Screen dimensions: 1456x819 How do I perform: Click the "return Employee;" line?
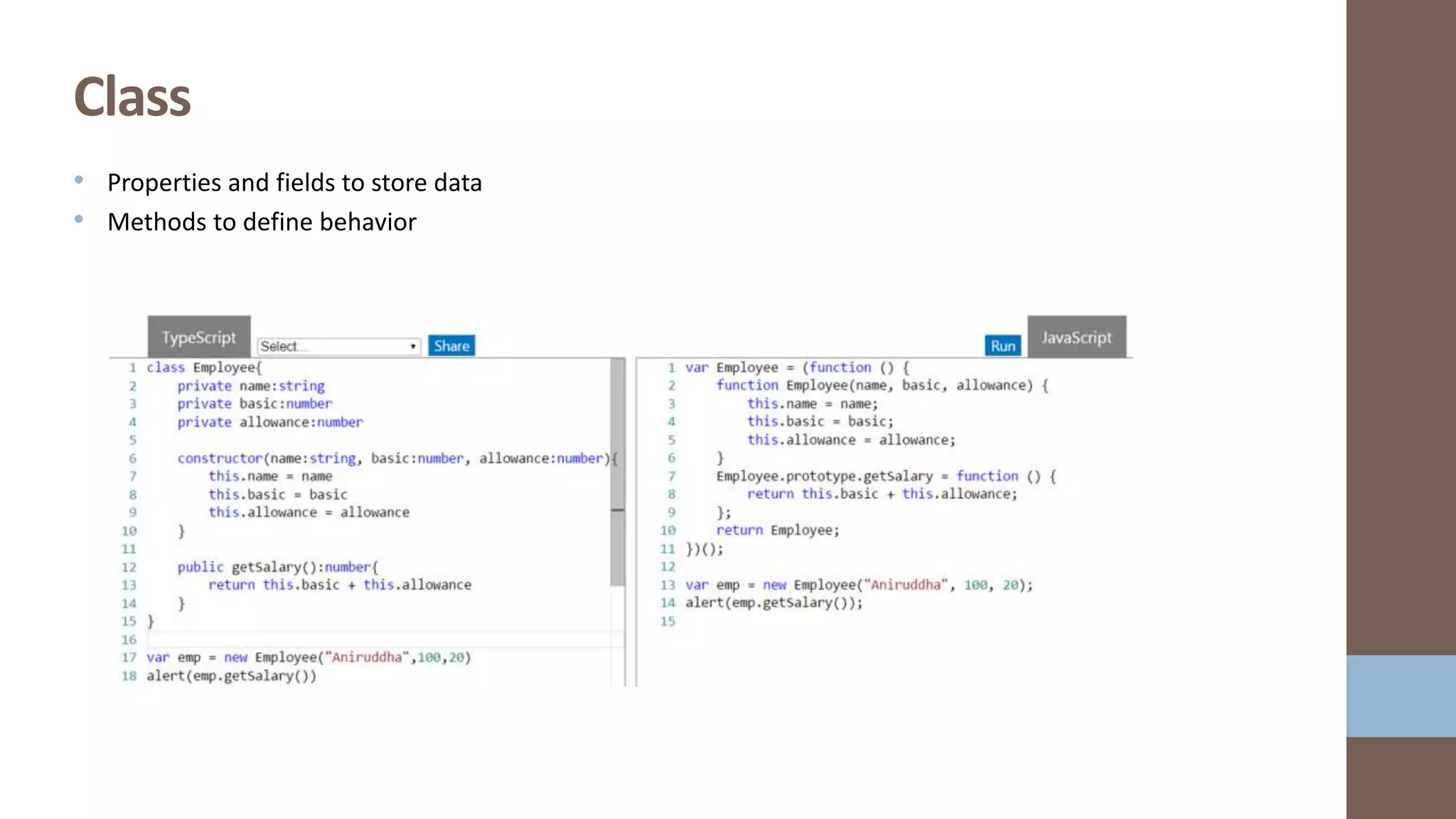(x=778, y=530)
